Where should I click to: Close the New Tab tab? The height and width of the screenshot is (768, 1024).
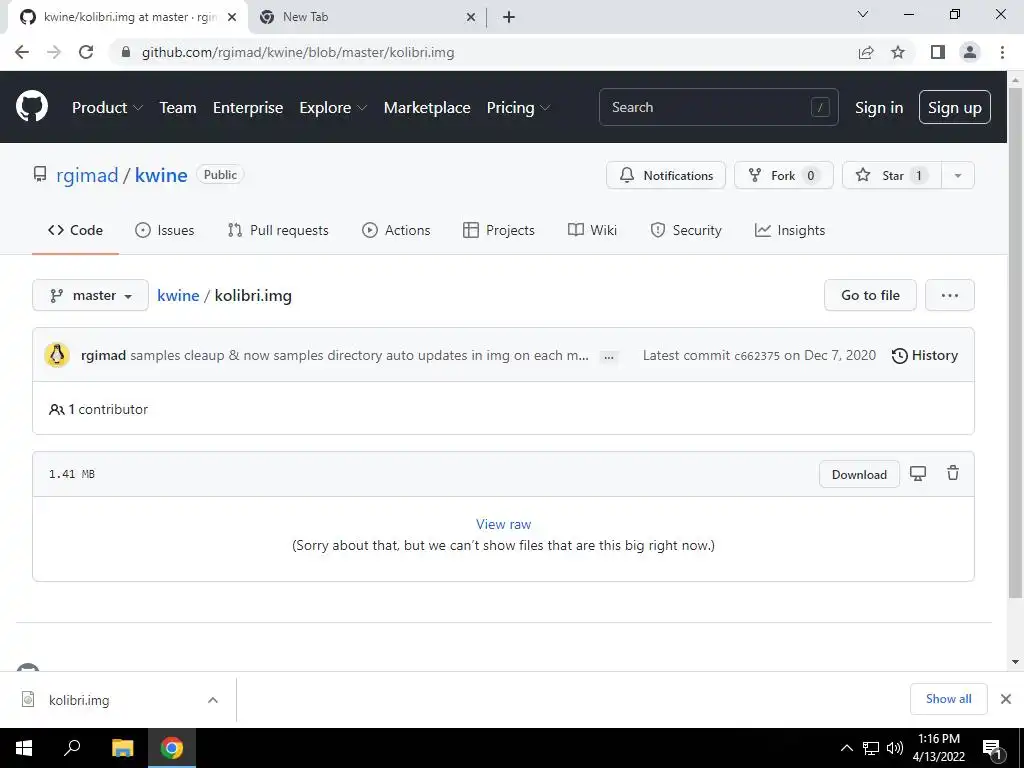pos(471,18)
